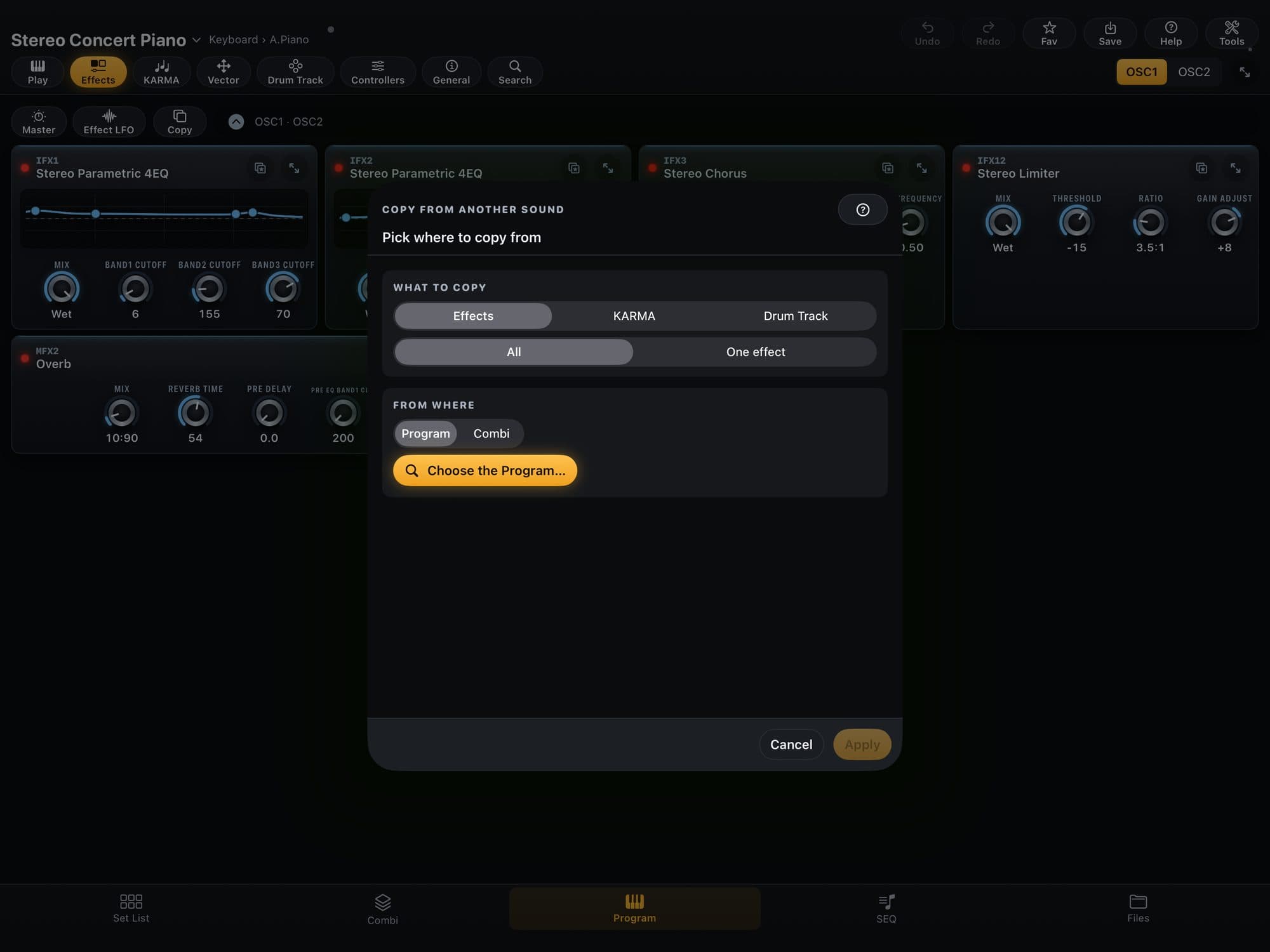Screen dimensions: 1270x952
Task: Switch to the Vector tab
Action: point(224,72)
